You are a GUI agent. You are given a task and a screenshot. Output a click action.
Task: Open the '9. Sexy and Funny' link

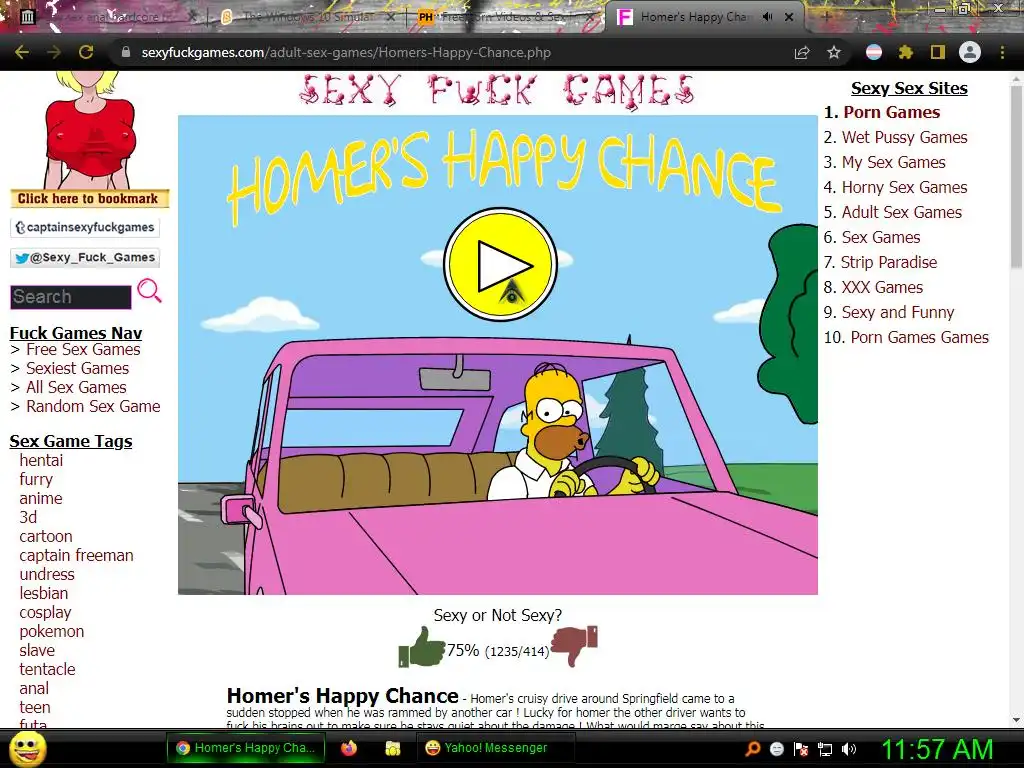(898, 312)
